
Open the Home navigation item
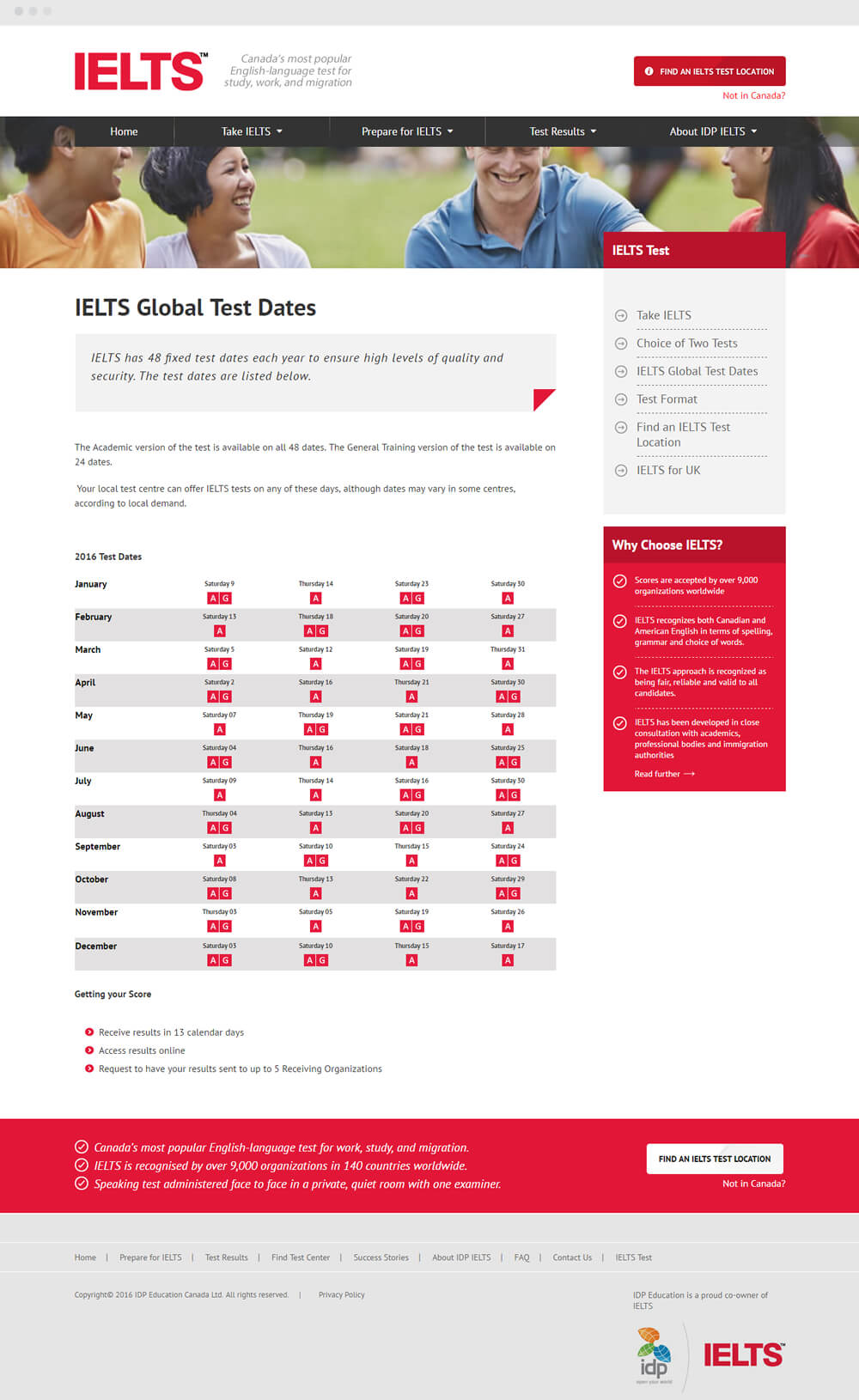click(x=124, y=131)
